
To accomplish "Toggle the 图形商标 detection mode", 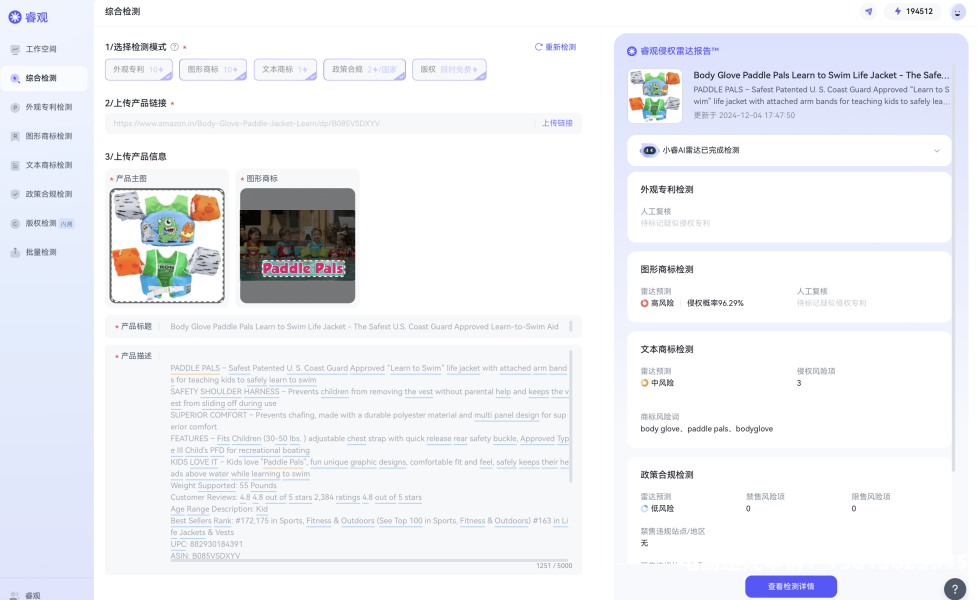I will click(x=213, y=70).
